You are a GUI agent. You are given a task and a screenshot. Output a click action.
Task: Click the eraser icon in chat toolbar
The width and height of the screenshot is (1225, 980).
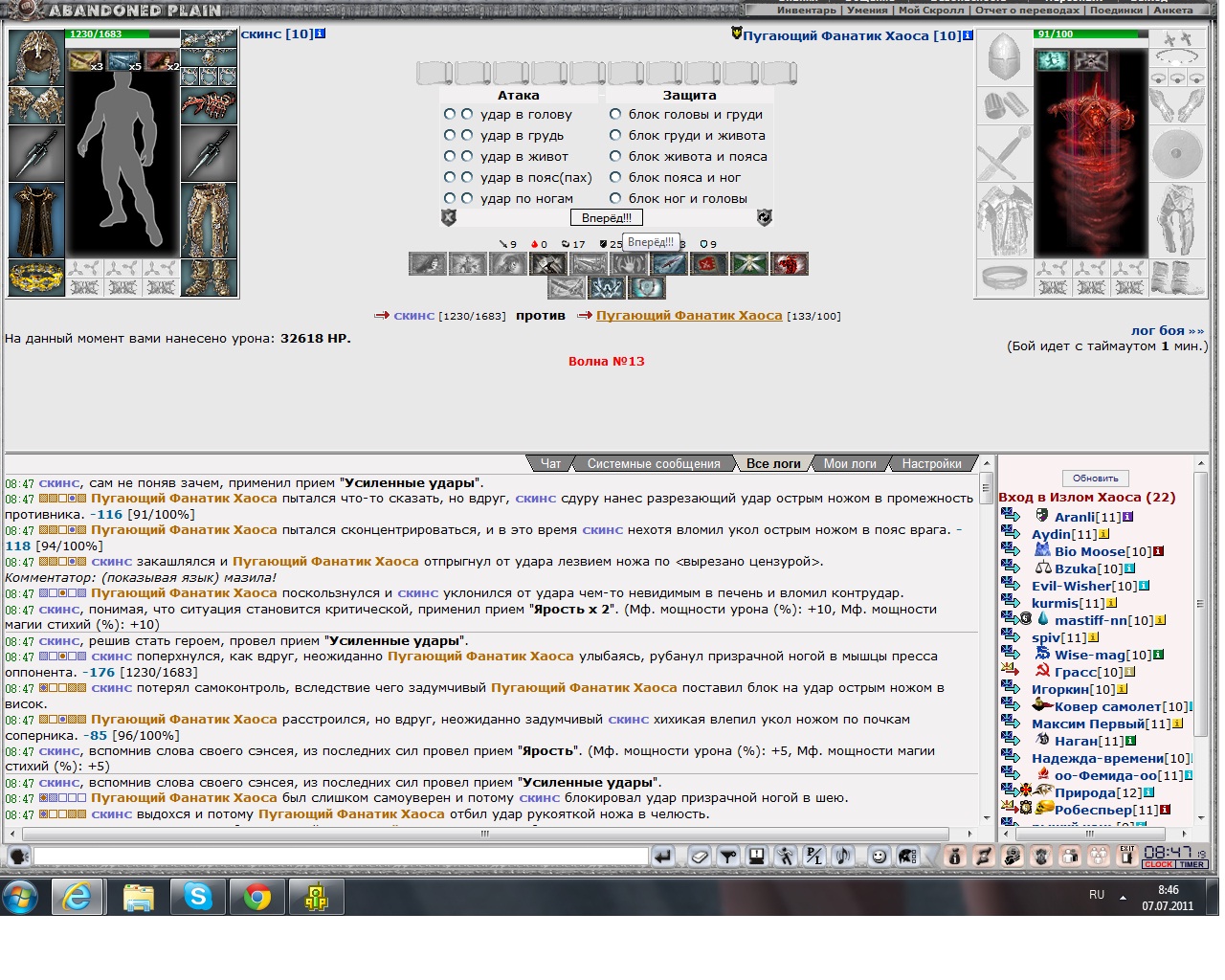tap(700, 857)
